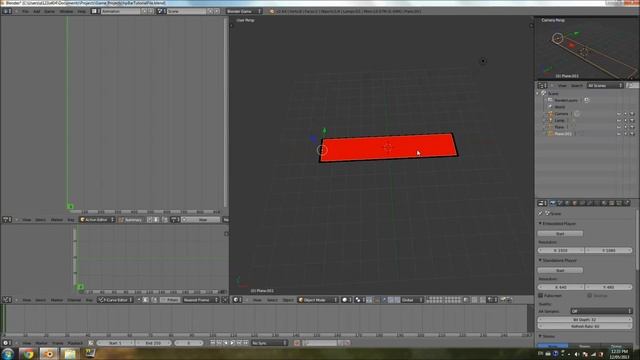This screenshot has width=640, height=360.
Task: Click the Filters button in Graph Editor
Action: 169,300
